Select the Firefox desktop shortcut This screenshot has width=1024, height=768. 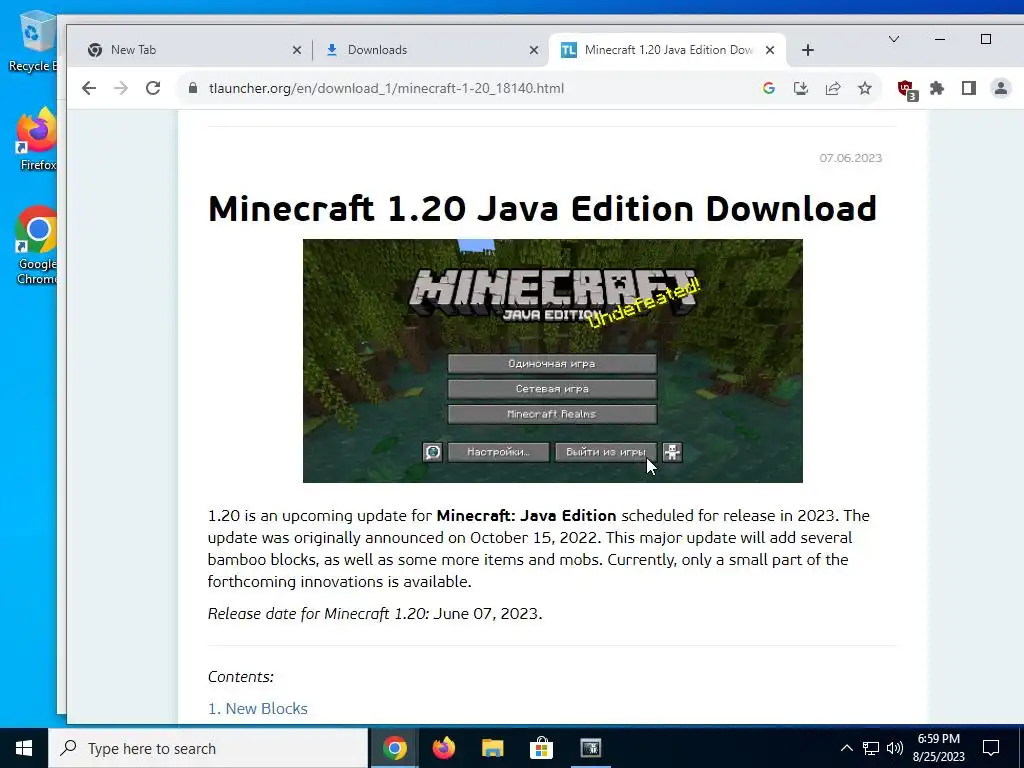(37, 139)
